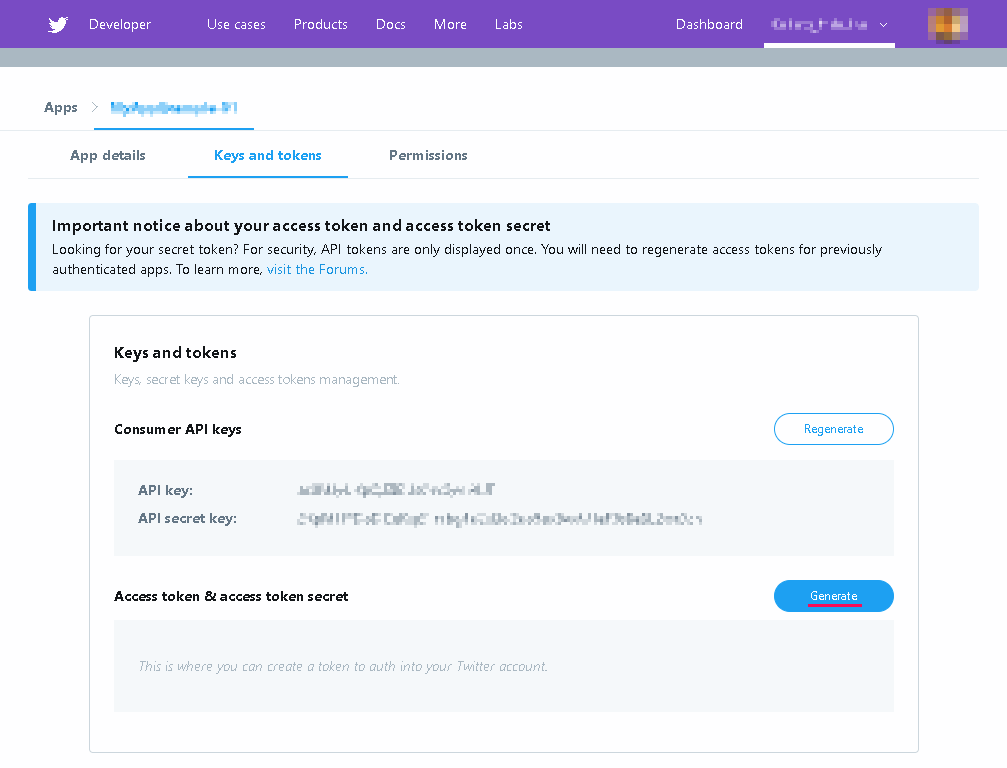Click the token placeholder italic text
Screen dimensions: 1007x768
[343, 667]
